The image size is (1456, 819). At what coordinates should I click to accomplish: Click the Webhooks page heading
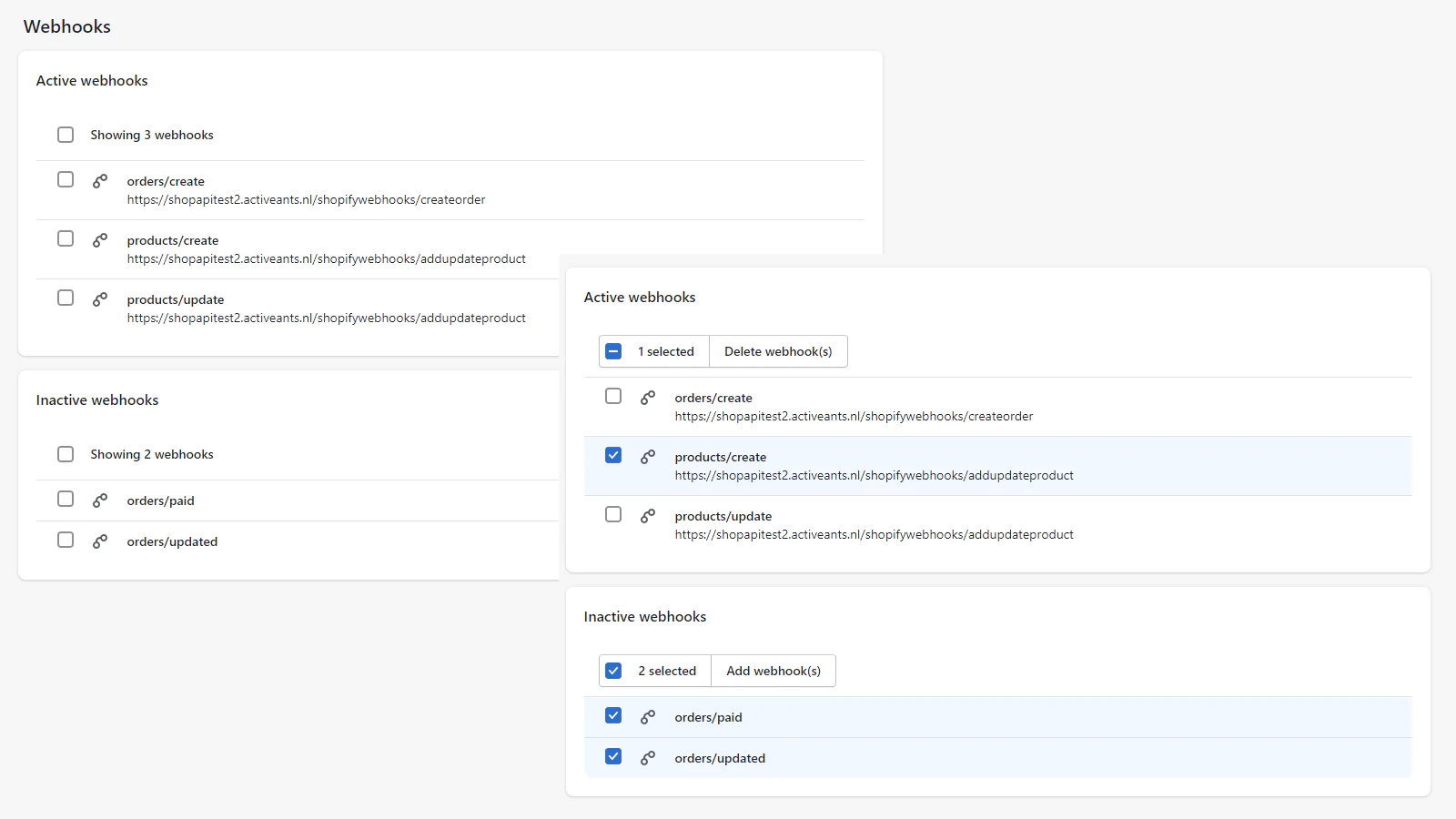67,26
